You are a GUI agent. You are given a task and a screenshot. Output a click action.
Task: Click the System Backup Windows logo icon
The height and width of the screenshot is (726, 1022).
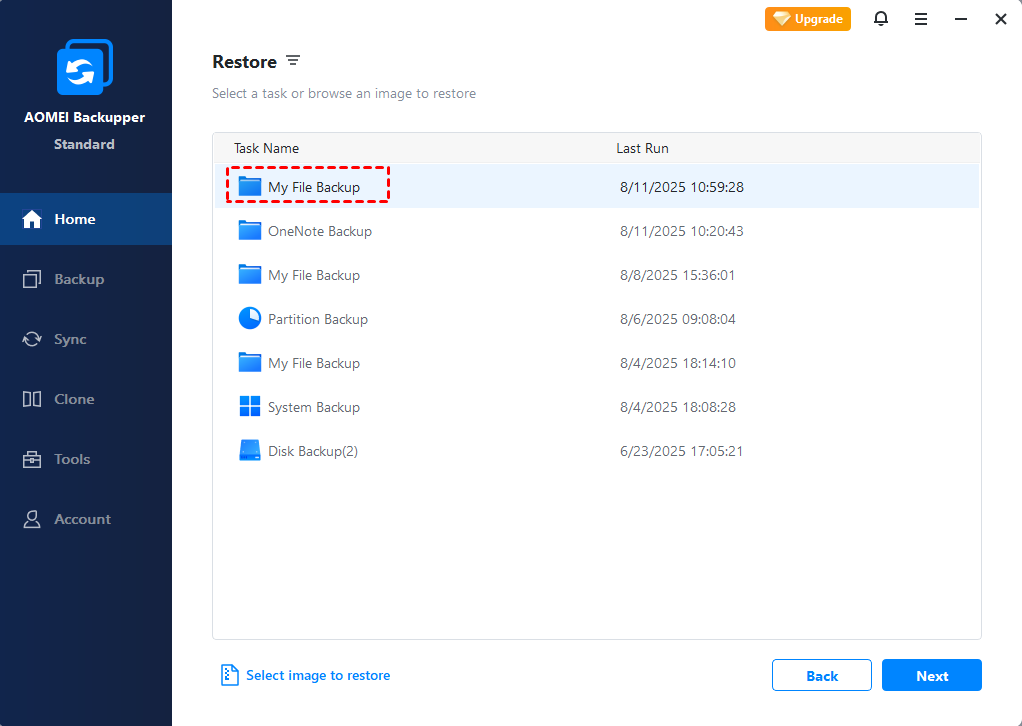click(250, 407)
